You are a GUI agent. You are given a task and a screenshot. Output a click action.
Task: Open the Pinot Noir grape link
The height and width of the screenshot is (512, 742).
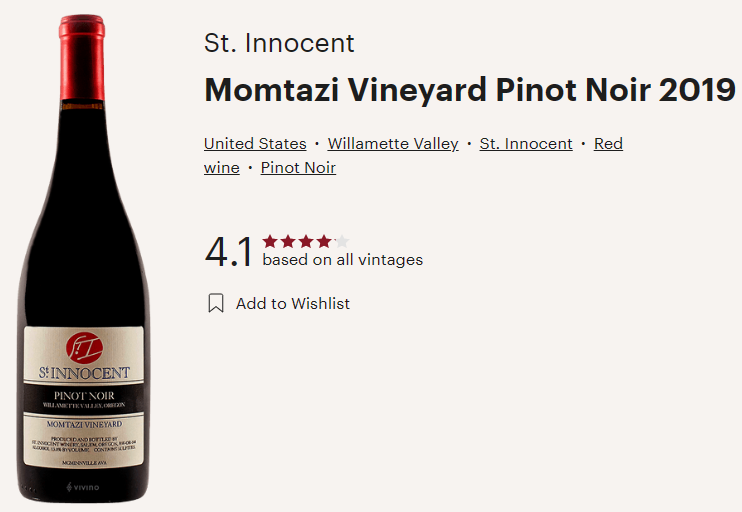point(298,168)
